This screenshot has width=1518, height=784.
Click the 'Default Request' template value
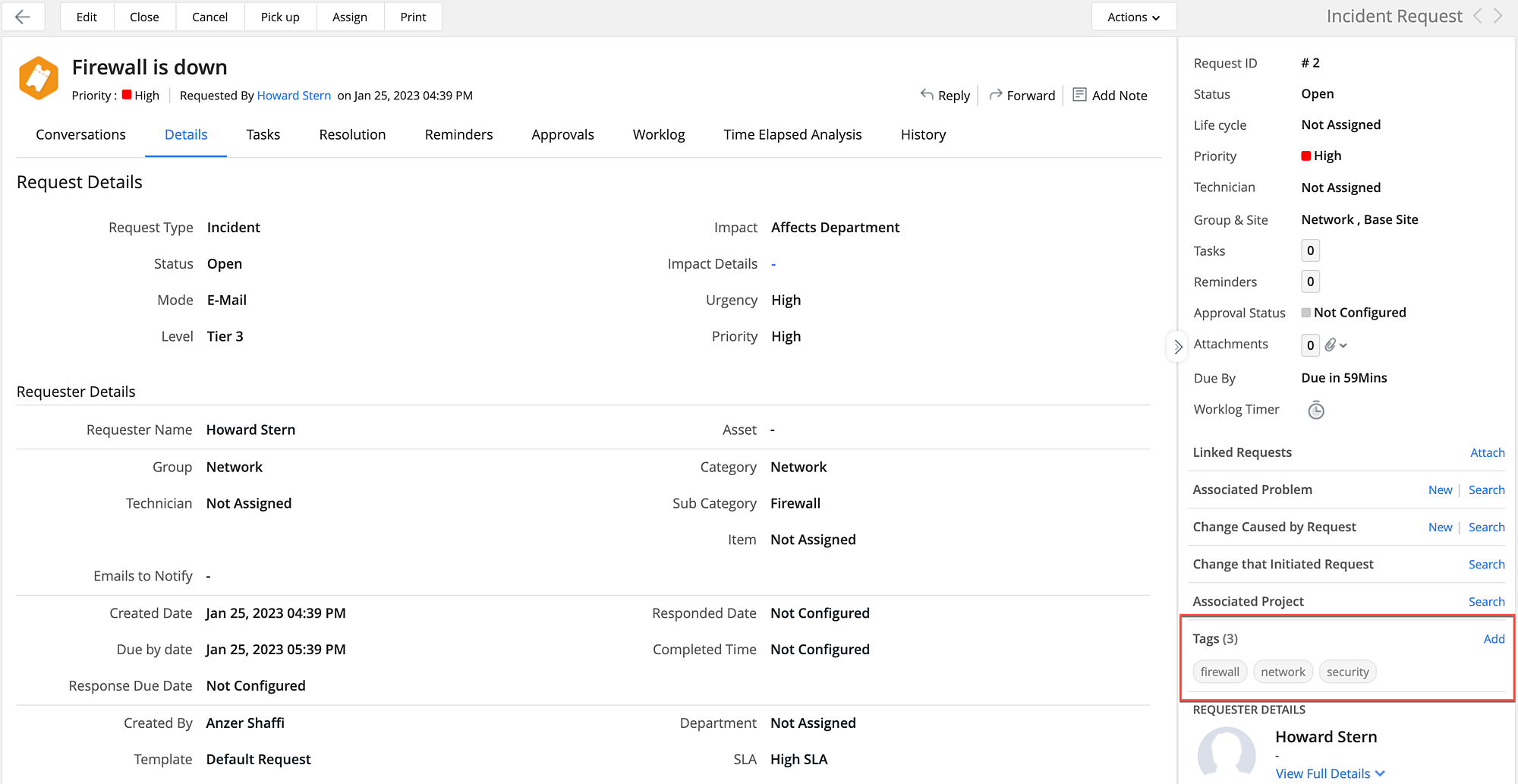click(259, 759)
